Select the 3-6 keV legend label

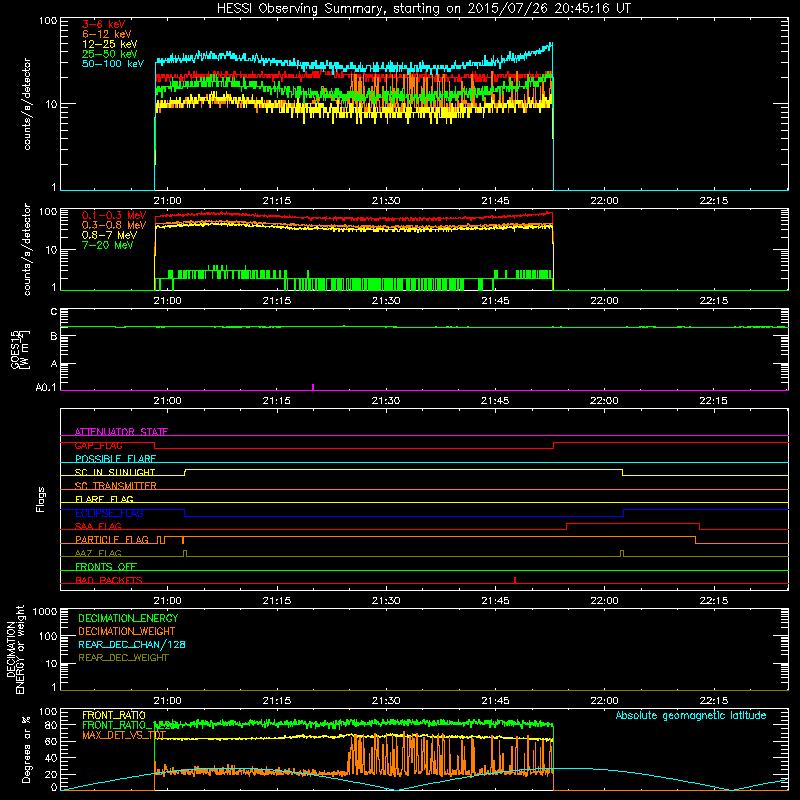104,24
